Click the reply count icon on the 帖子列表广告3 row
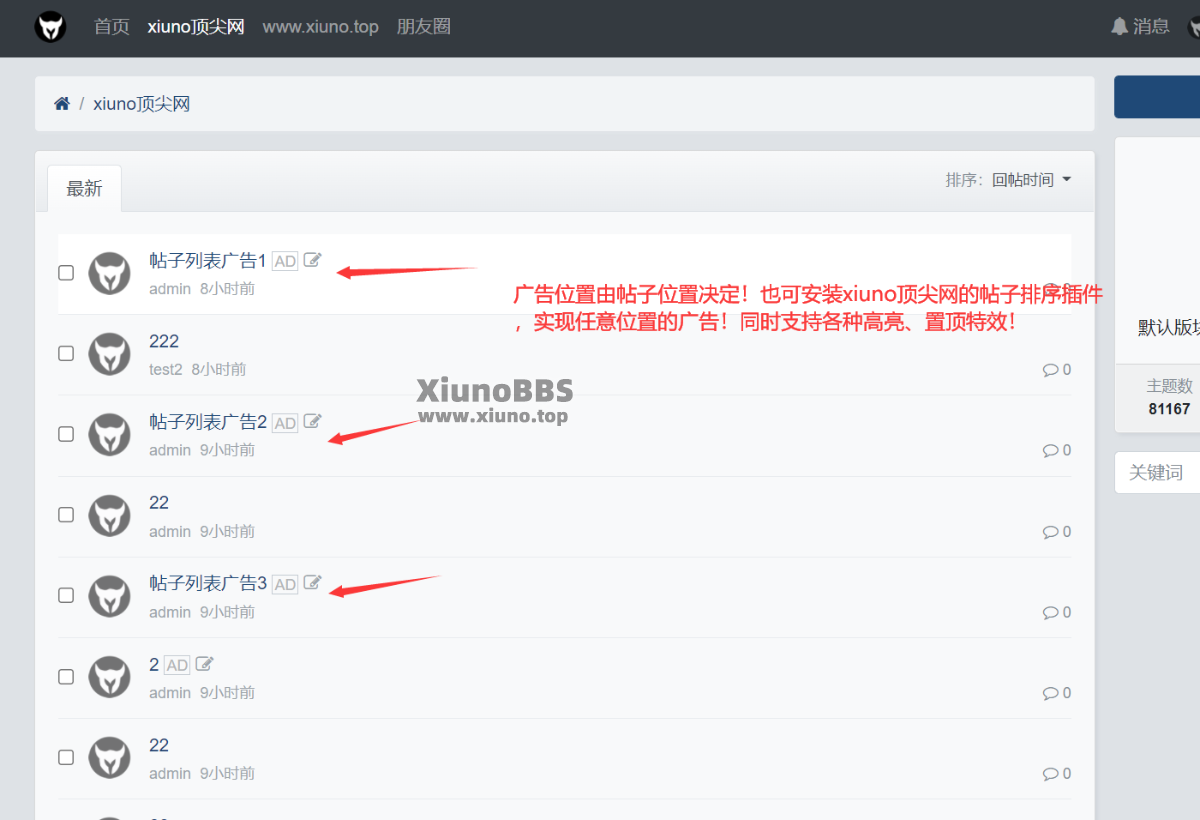The image size is (1200, 820). tap(1051, 613)
